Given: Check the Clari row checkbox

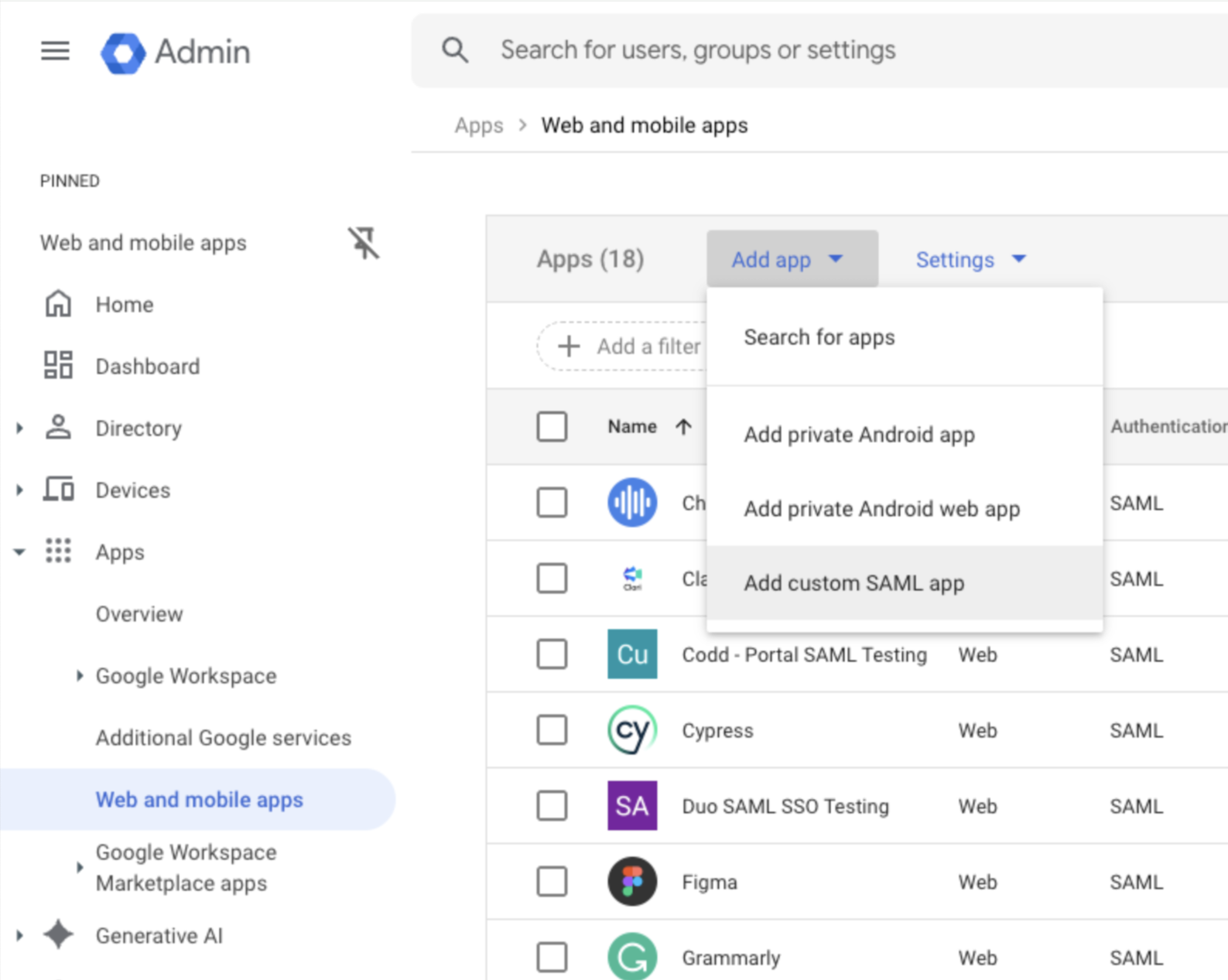Looking at the screenshot, I should (x=552, y=579).
